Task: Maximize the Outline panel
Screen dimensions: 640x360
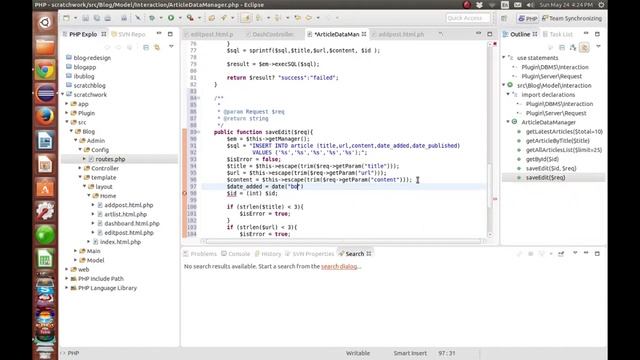Action: tap(597, 34)
